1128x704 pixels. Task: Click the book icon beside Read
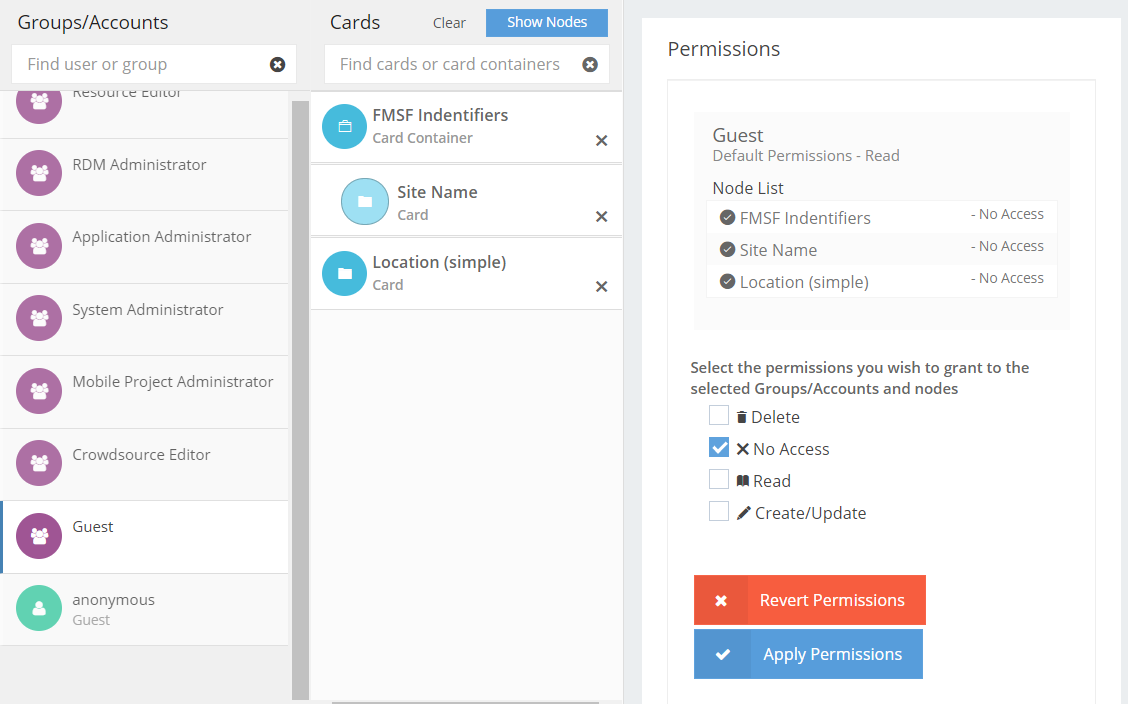point(740,480)
